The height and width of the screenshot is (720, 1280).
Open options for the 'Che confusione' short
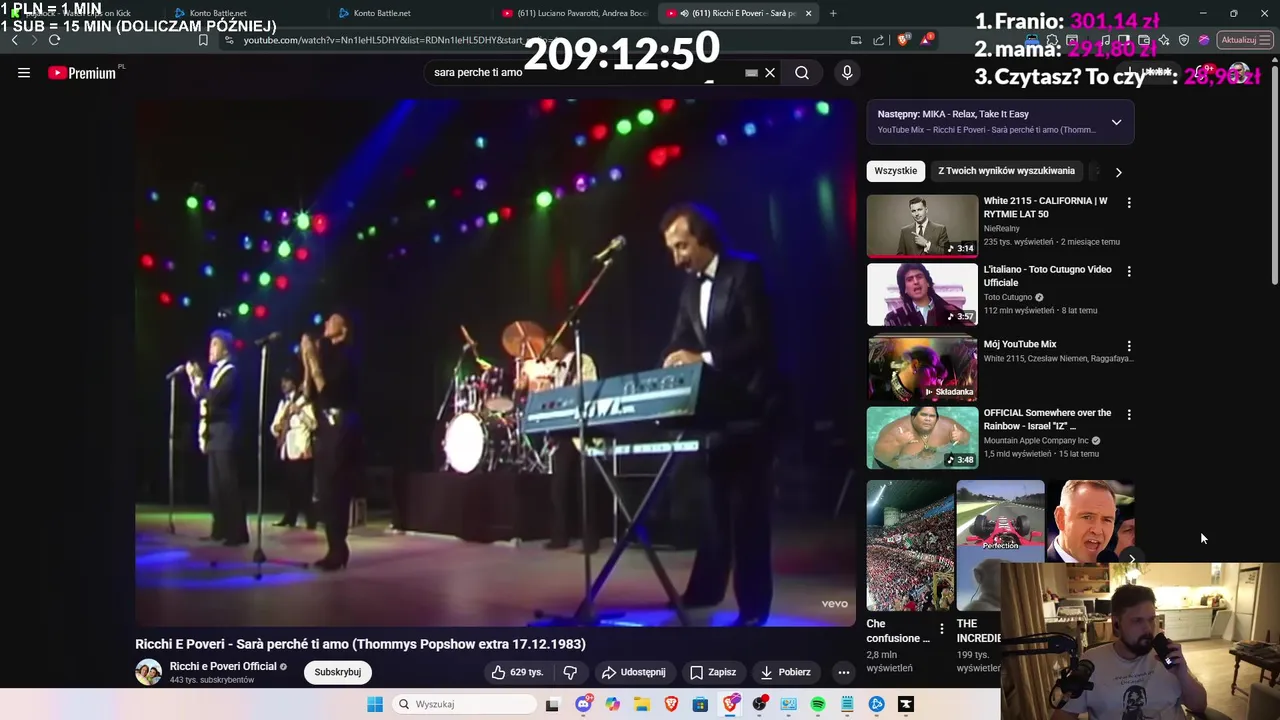click(x=941, y=629)
